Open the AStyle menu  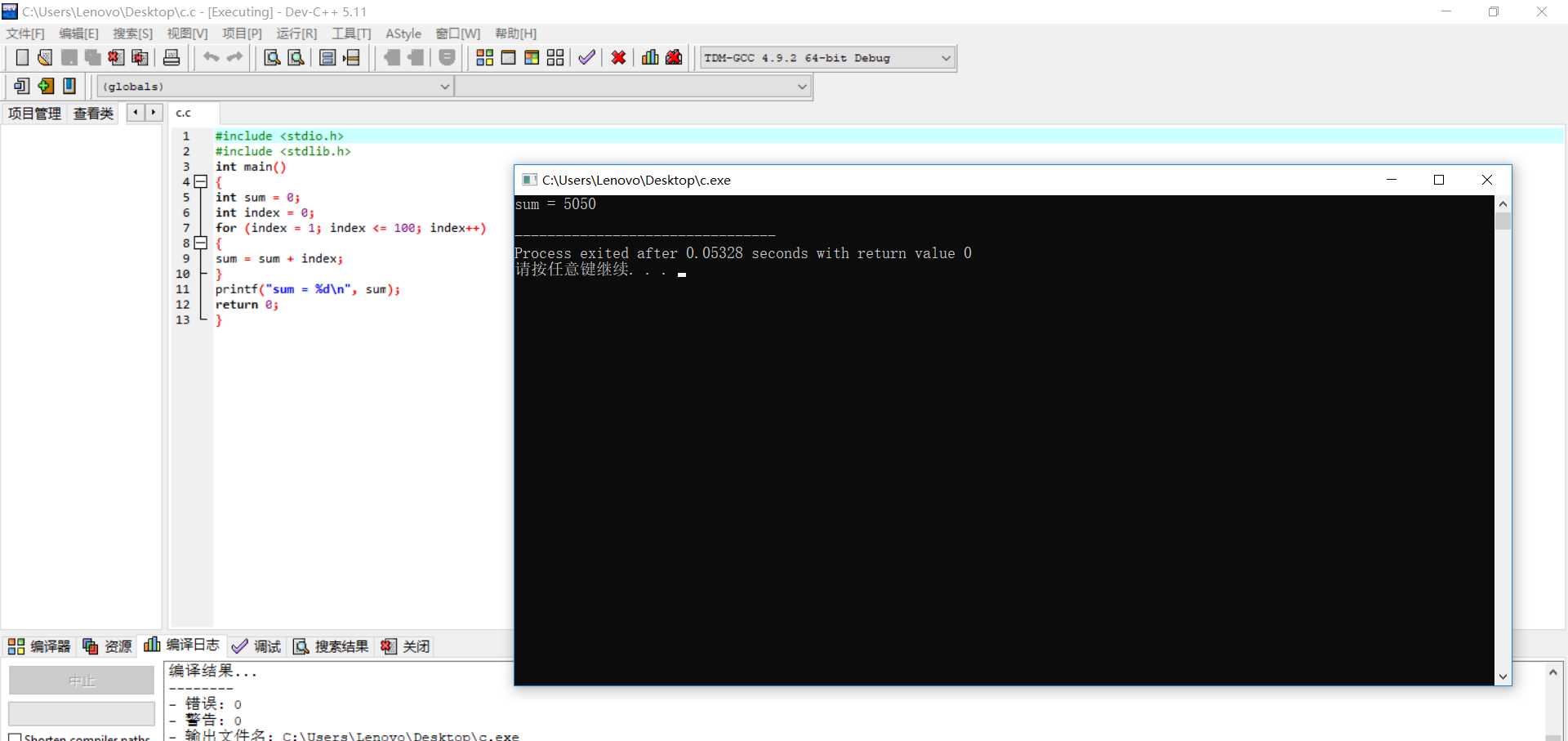point(403,33)
